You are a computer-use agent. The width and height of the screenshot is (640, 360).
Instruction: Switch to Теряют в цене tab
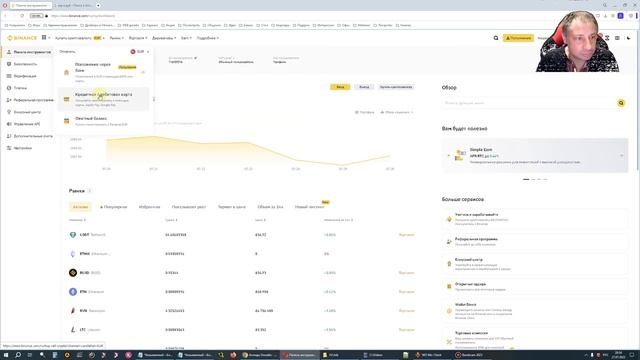231,207
